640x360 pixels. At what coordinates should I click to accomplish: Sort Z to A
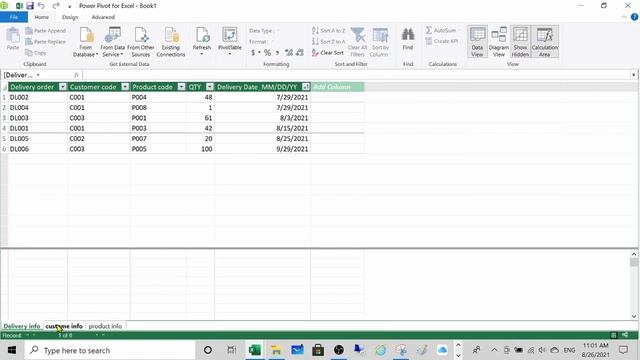pos(329,42)
